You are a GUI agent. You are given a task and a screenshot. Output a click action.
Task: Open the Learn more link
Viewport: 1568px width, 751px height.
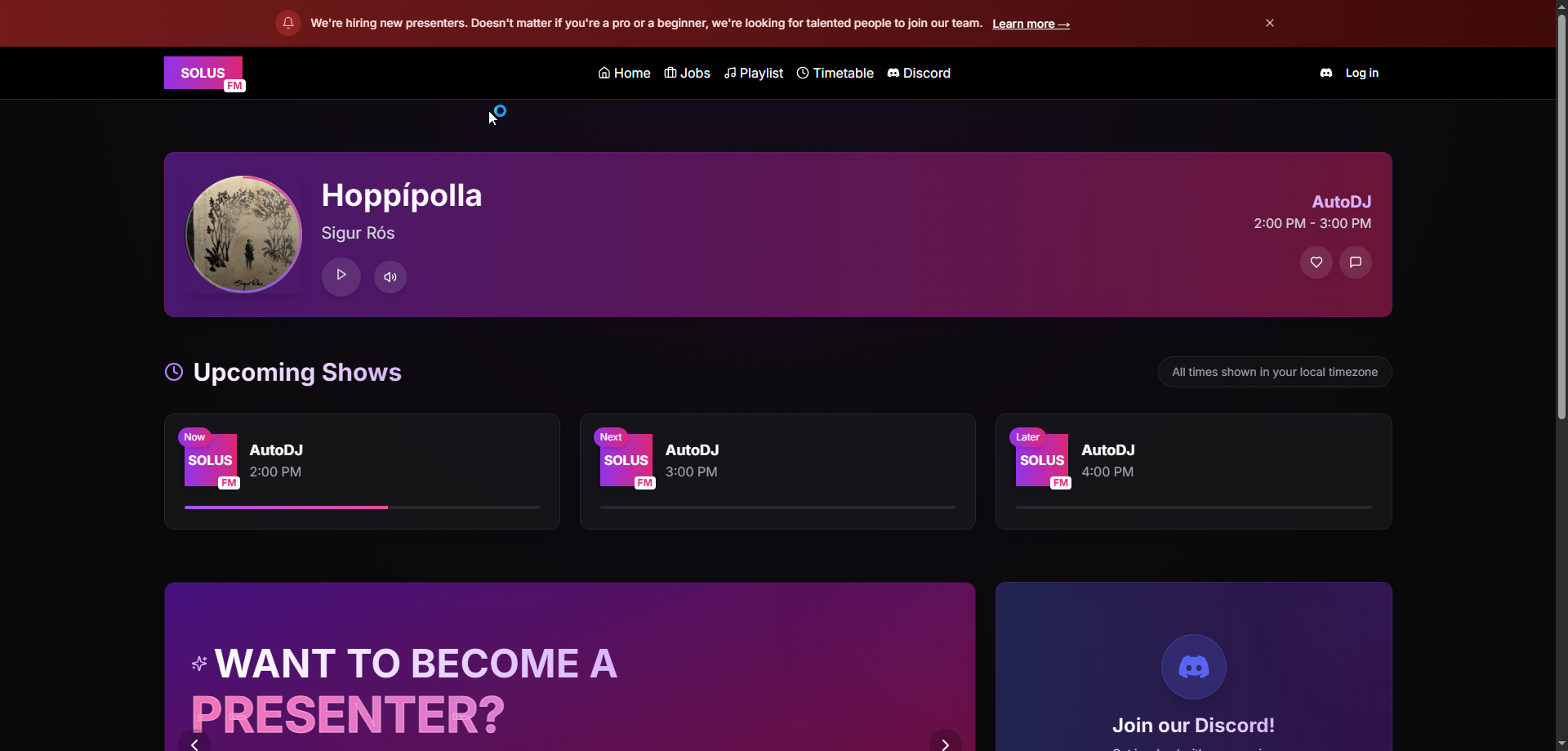pyautogui.click(x=1031, y=24)
